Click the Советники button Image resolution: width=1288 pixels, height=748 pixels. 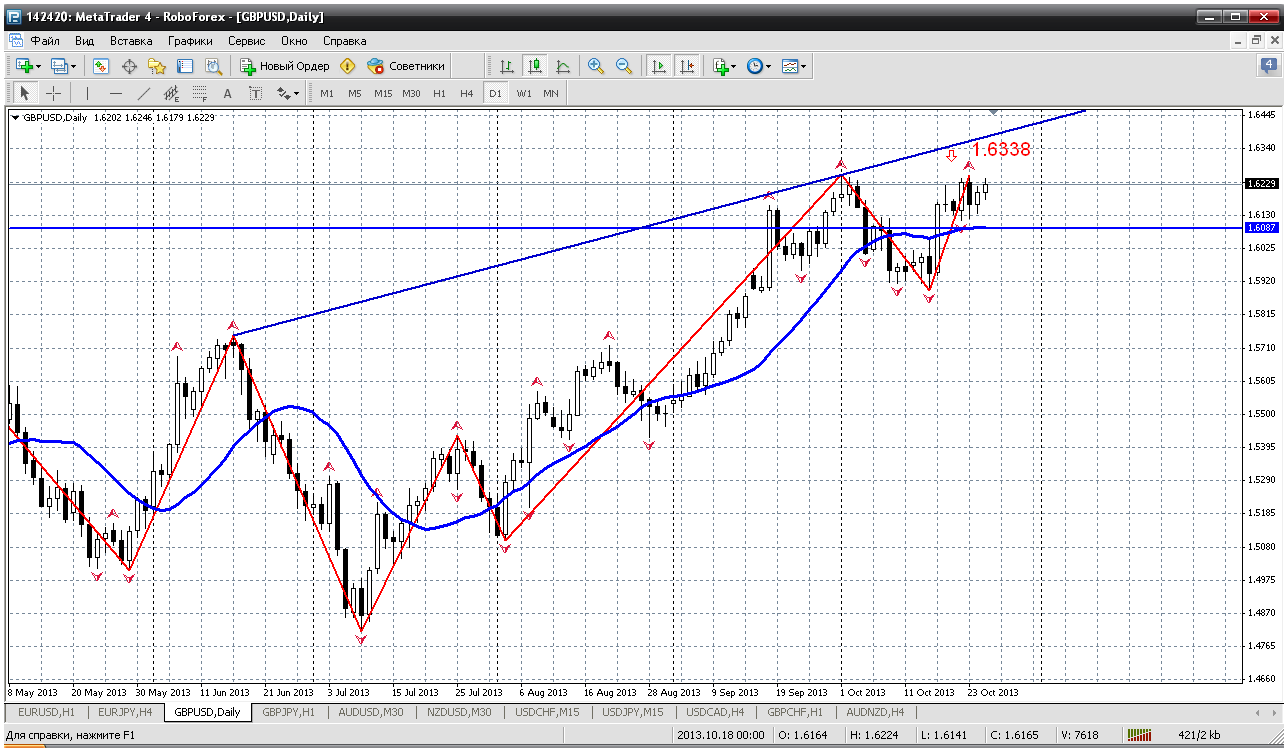(406, 66)
